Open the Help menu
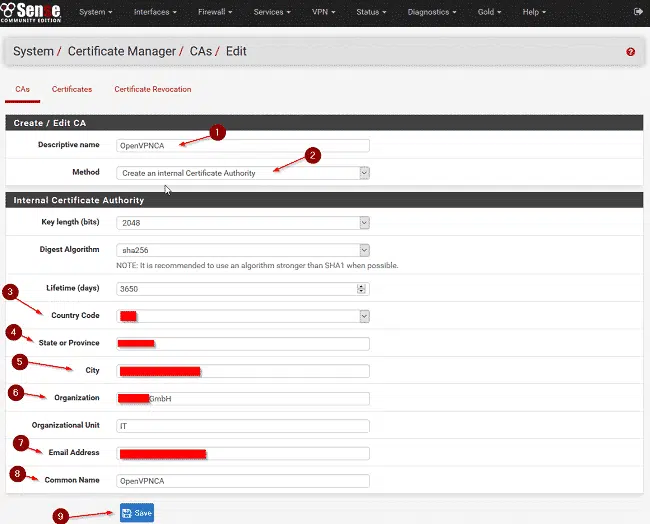This screenshot has width=650, height=524. (534, 12)
